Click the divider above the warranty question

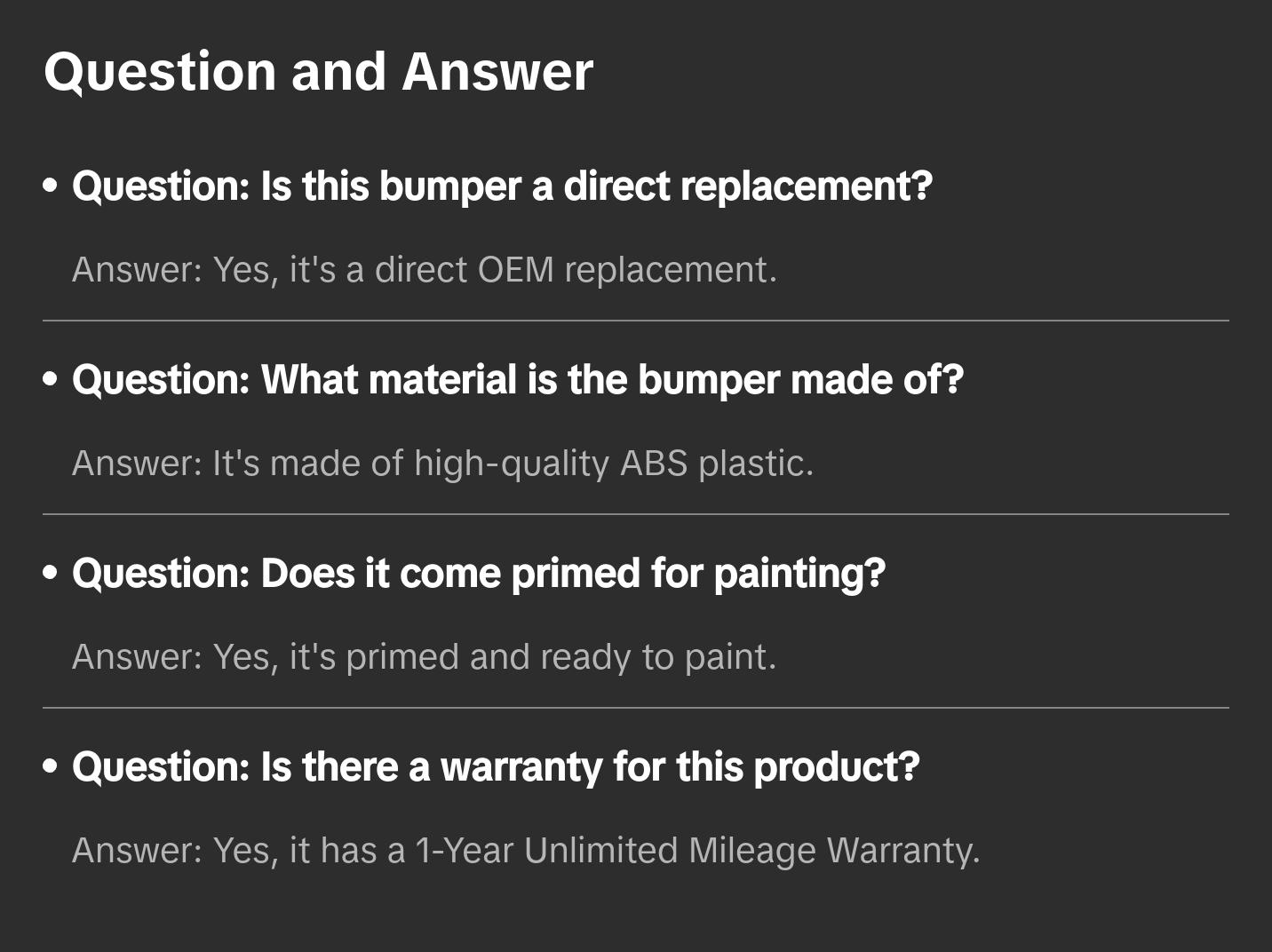[635, 708]
